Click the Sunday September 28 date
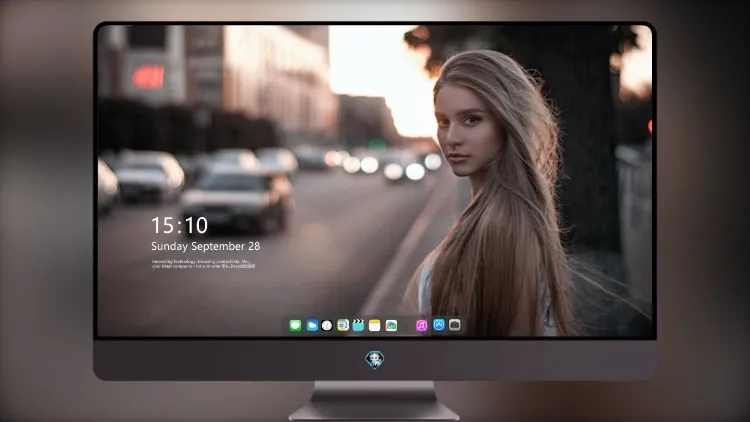The image size is (750, 422). (206, 246)
